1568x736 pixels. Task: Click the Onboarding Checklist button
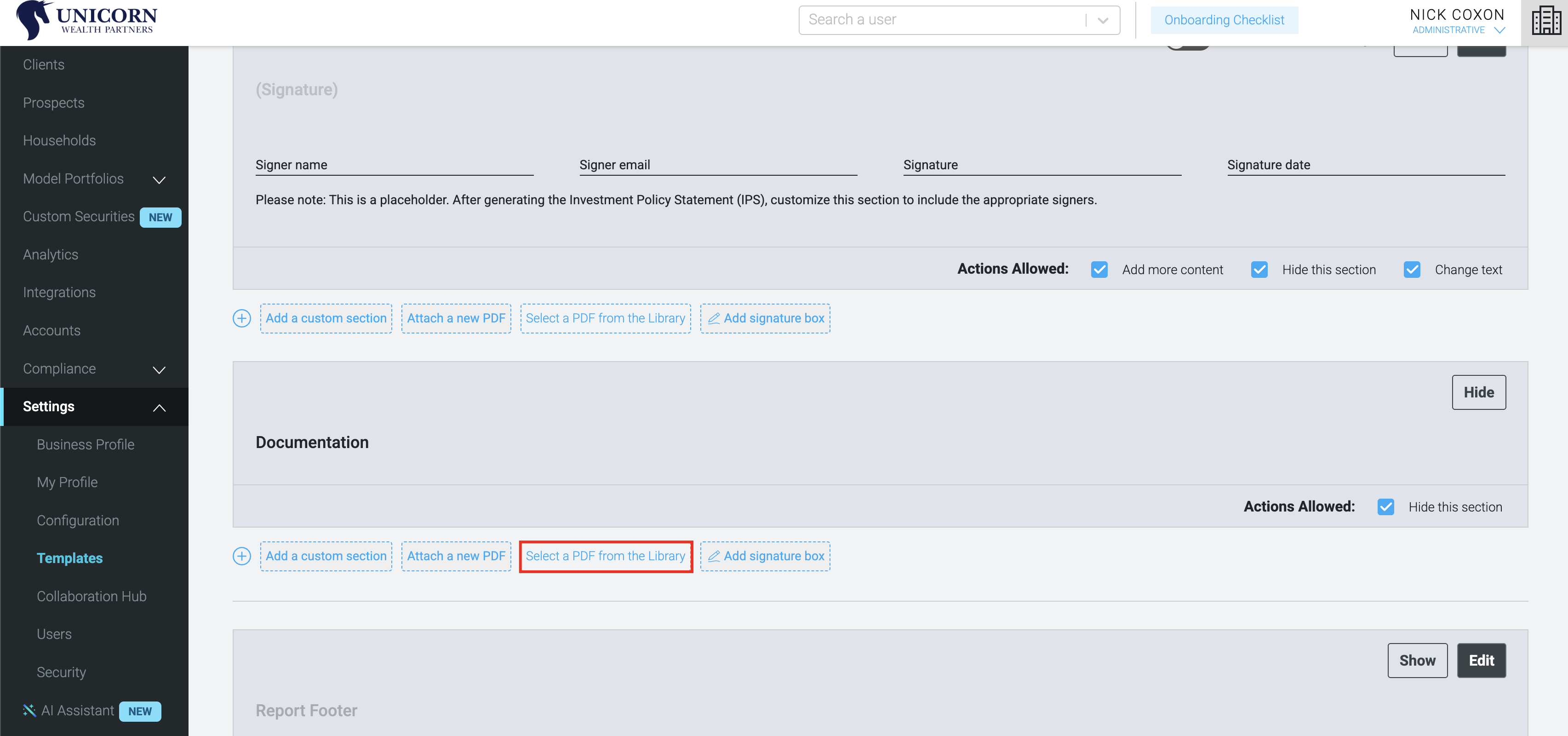[1224, 20]
